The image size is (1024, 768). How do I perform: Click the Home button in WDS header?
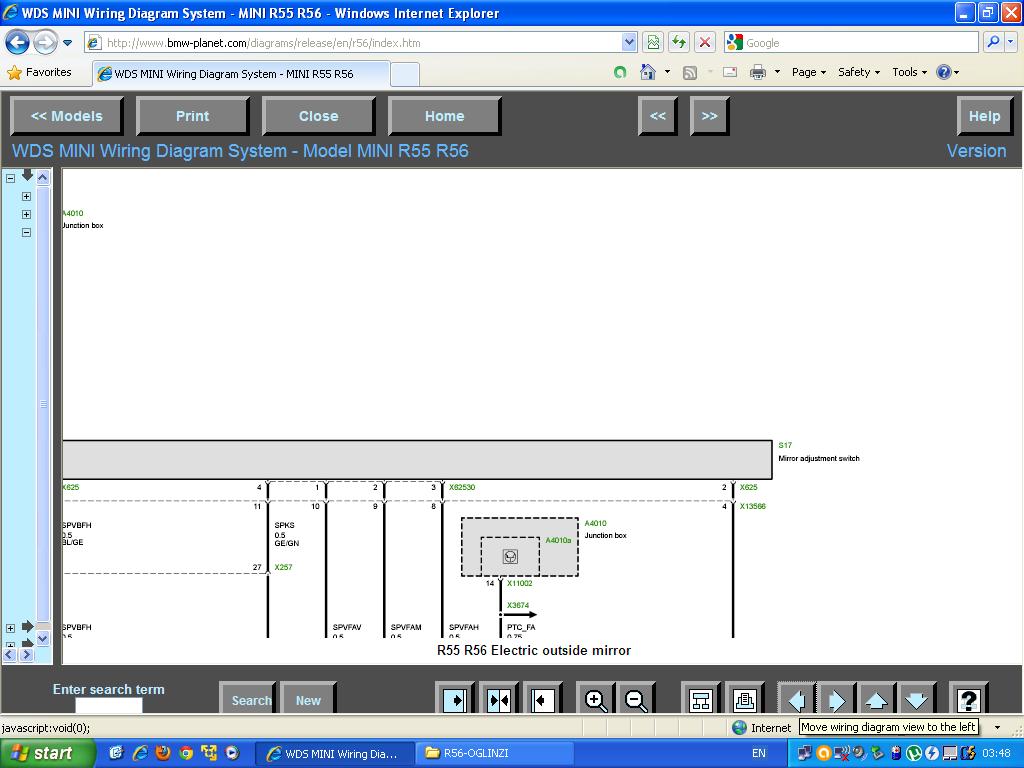[444, 116]
